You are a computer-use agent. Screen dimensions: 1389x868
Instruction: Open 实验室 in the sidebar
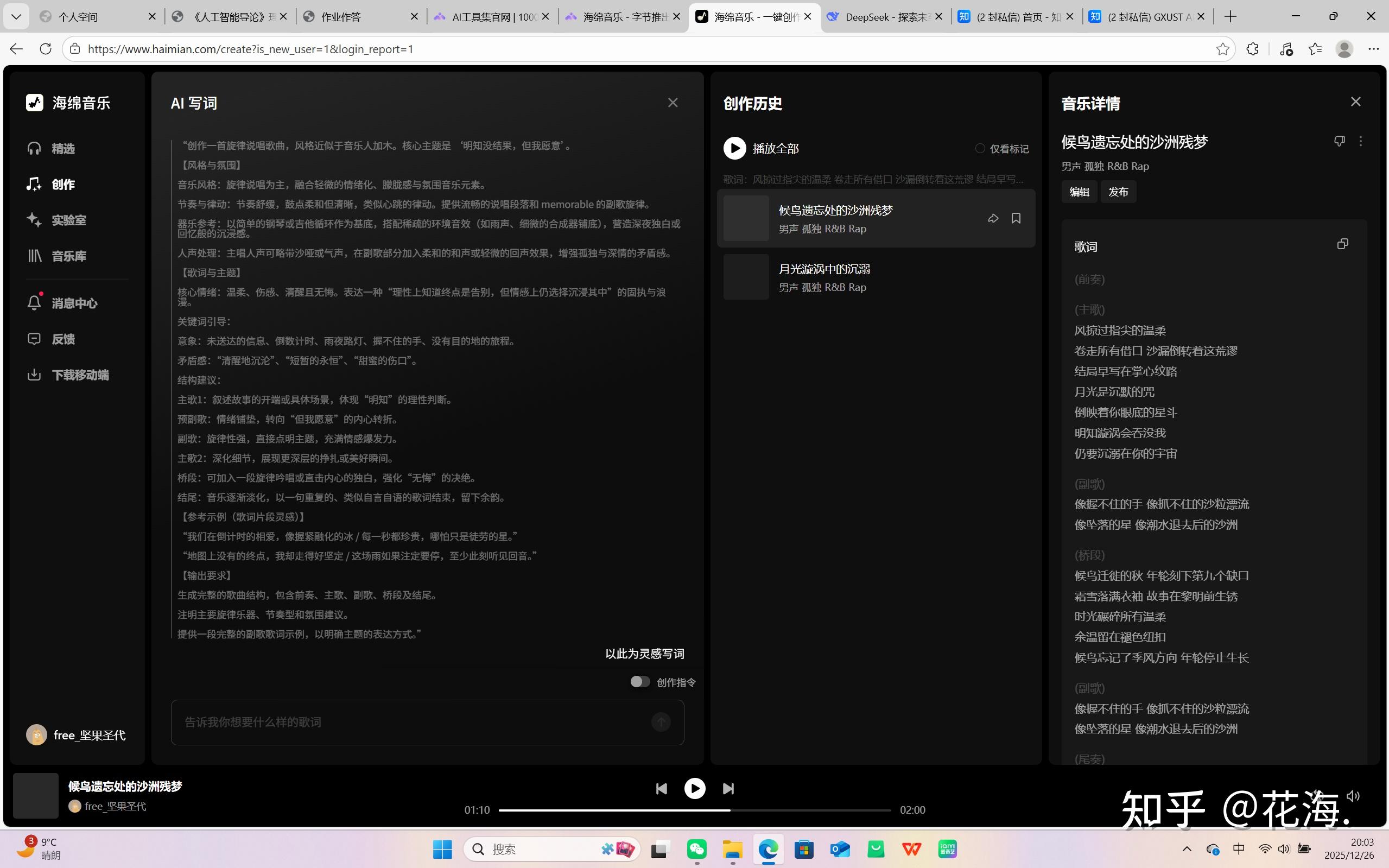pyautogui.click(x=68, y=220)
